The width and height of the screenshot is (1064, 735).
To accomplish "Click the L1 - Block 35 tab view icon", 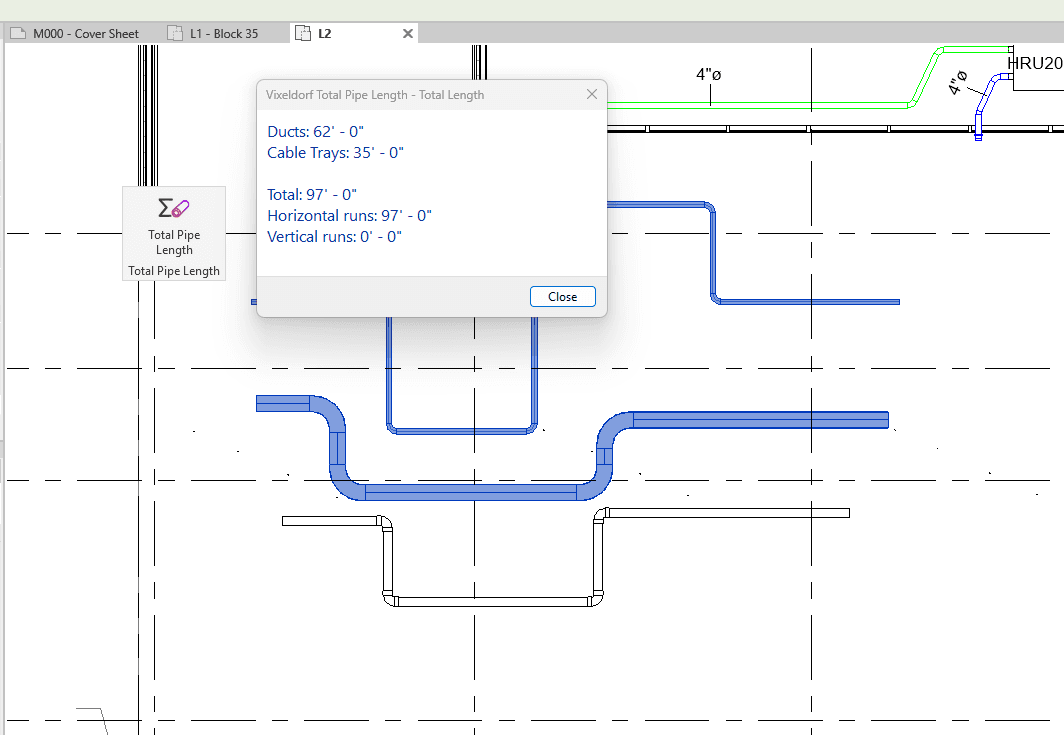I will tap(175, 33).
